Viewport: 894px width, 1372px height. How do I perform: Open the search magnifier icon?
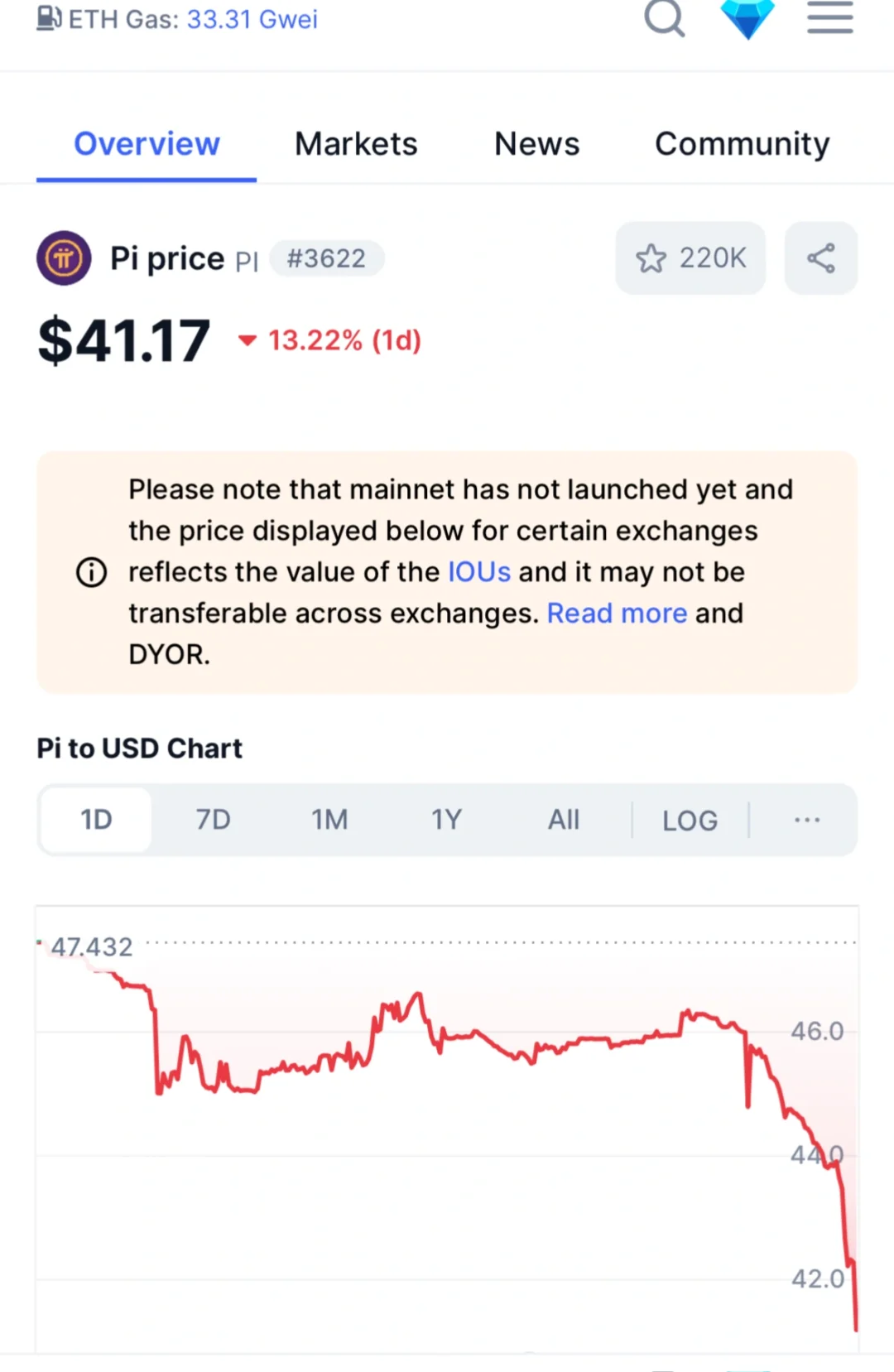click(x=665, y=17)
